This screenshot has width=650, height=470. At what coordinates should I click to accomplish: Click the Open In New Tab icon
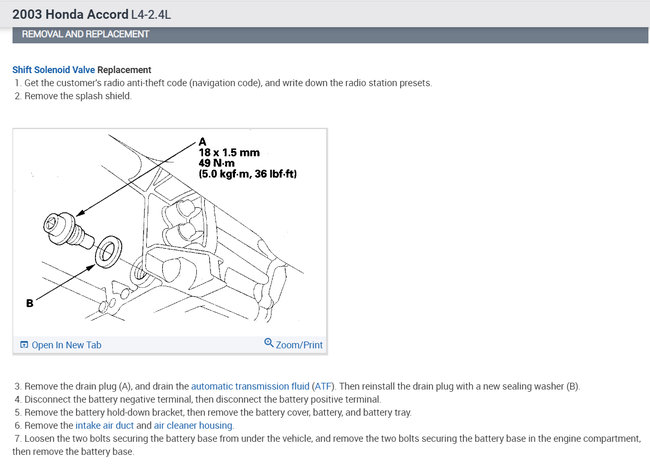tap(24, 345)
